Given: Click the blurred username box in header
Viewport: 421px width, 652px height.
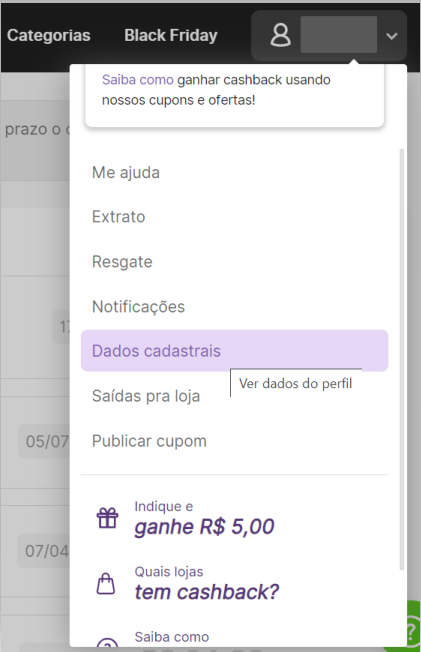Looking at the screenshot, I should pos(339,35).
